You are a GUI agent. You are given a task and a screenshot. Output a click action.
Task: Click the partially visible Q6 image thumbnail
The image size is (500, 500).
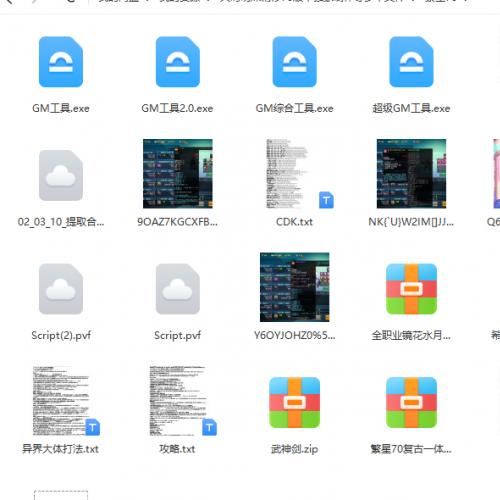click(x=497, y=174)
